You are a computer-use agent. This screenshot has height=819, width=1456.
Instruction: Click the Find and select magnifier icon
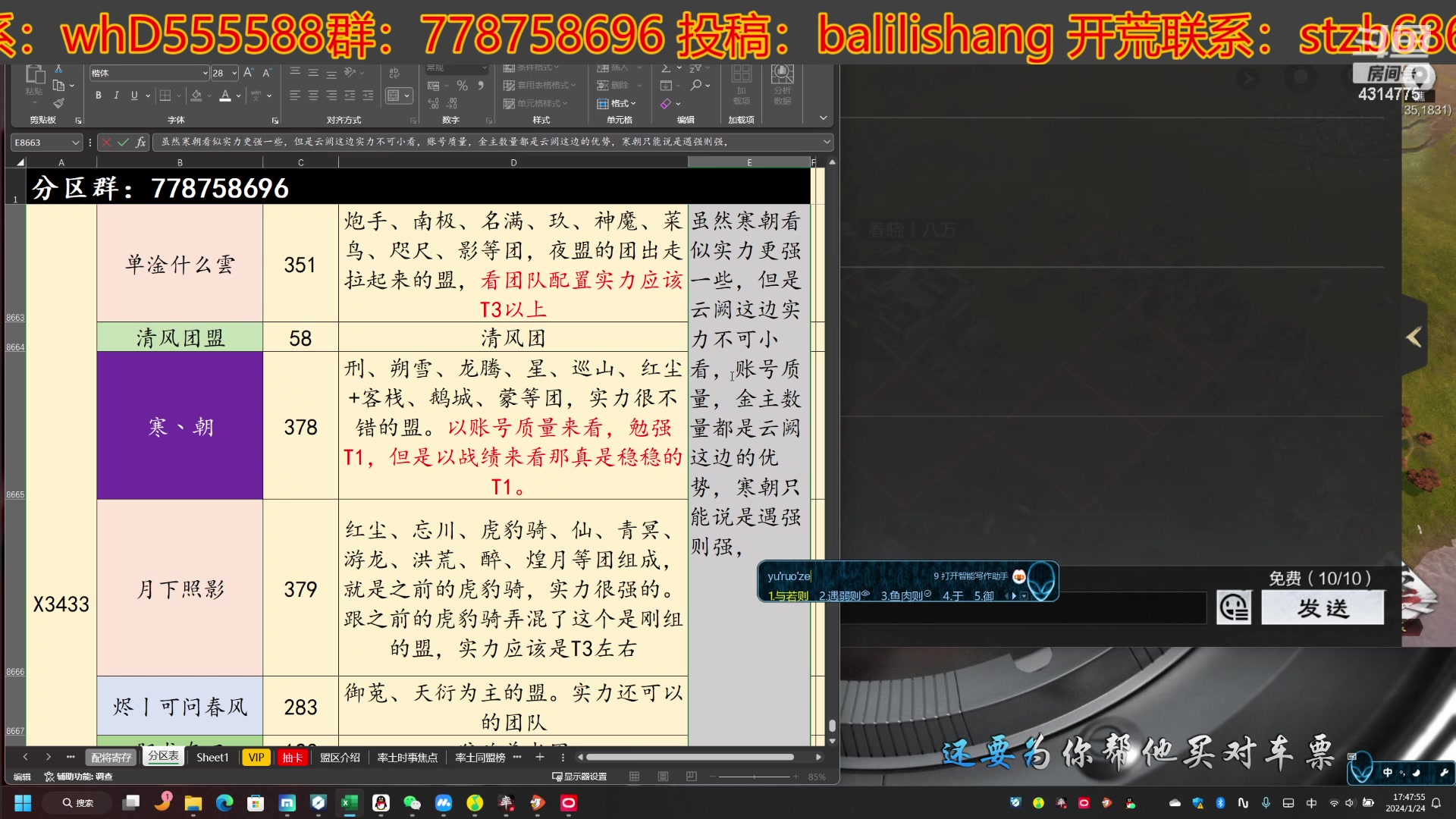coord(695,85)
